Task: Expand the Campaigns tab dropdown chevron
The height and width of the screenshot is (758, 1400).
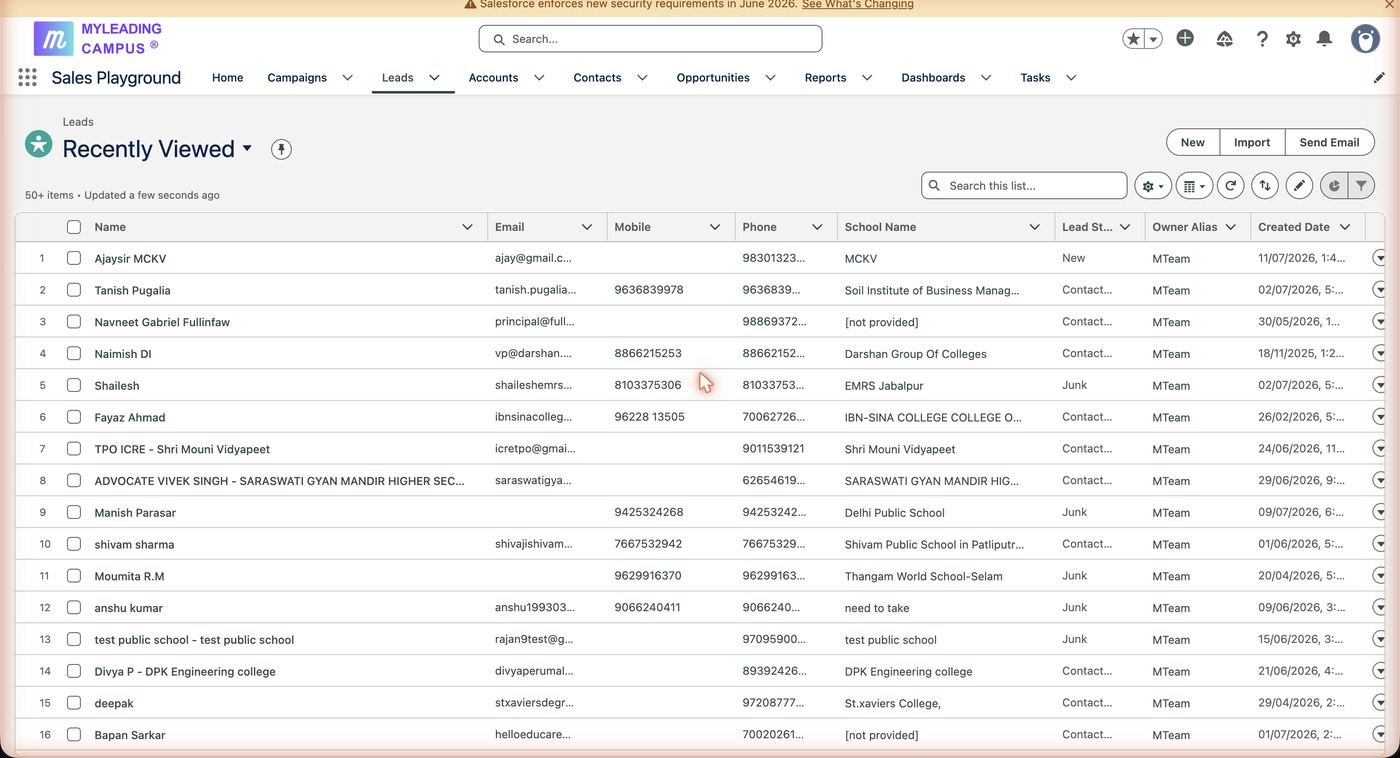Action: (x=347, y=78)
